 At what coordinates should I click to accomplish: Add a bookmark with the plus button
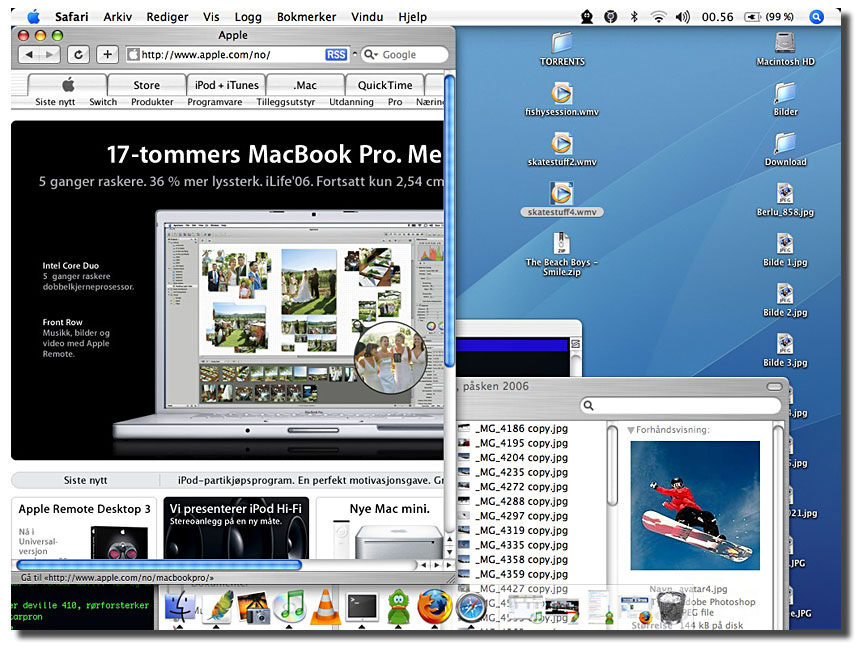pyautogui.click(x=108, y=54)
